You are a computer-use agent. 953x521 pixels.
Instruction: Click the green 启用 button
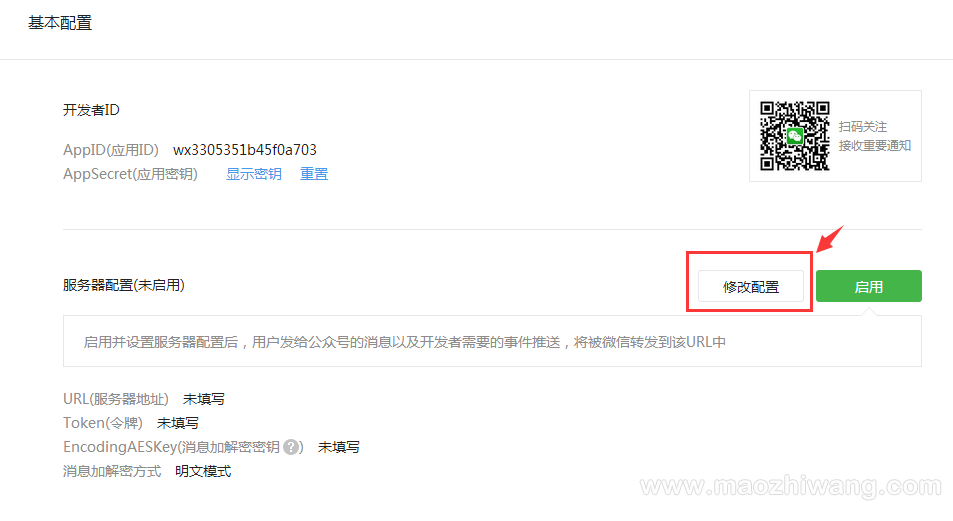(x=869, y=286)
